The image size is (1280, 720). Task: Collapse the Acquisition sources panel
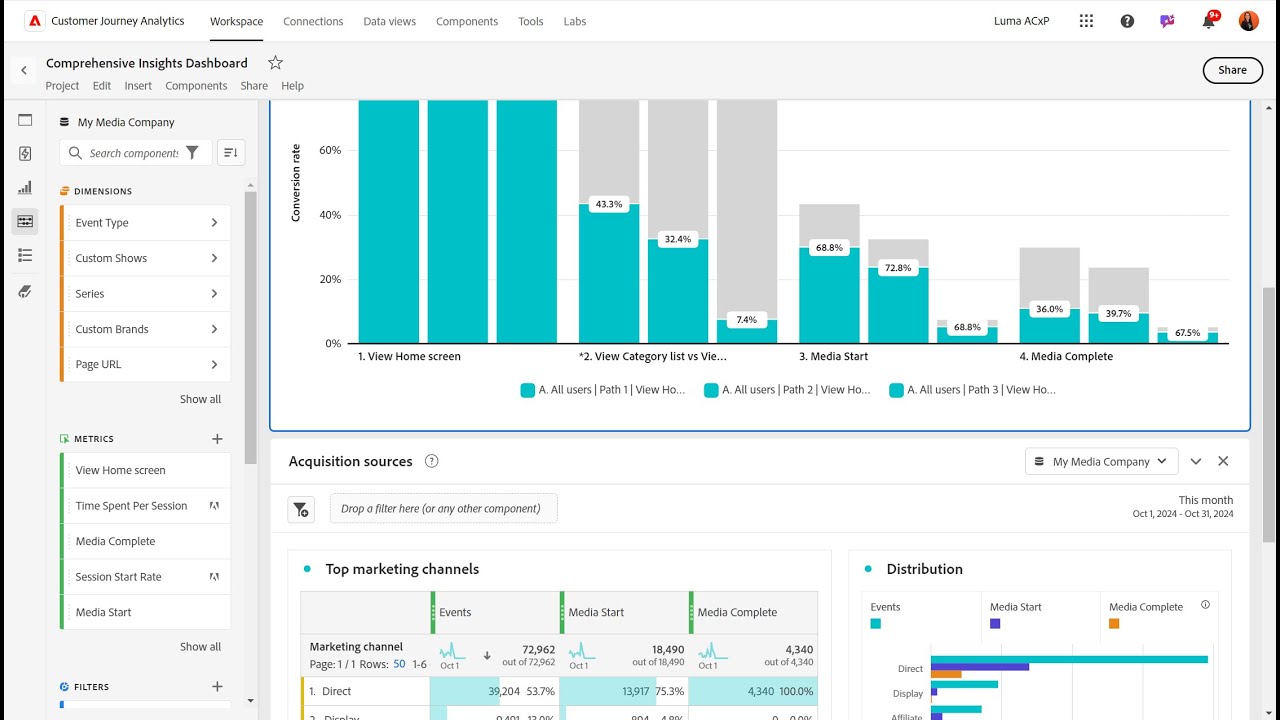(1196, 461)
